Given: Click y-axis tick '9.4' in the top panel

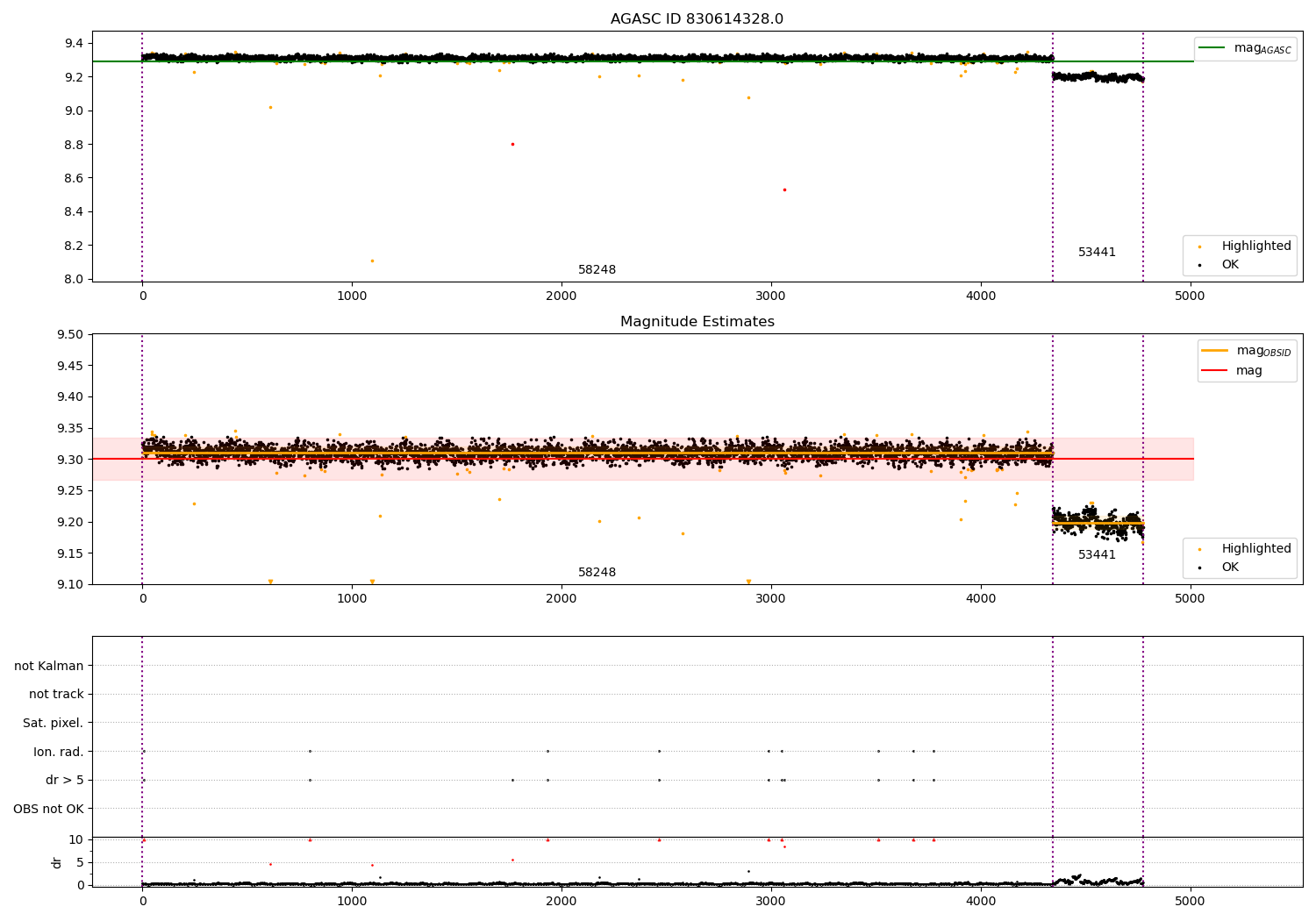Looking at the screenshot, I should (75, 44).
